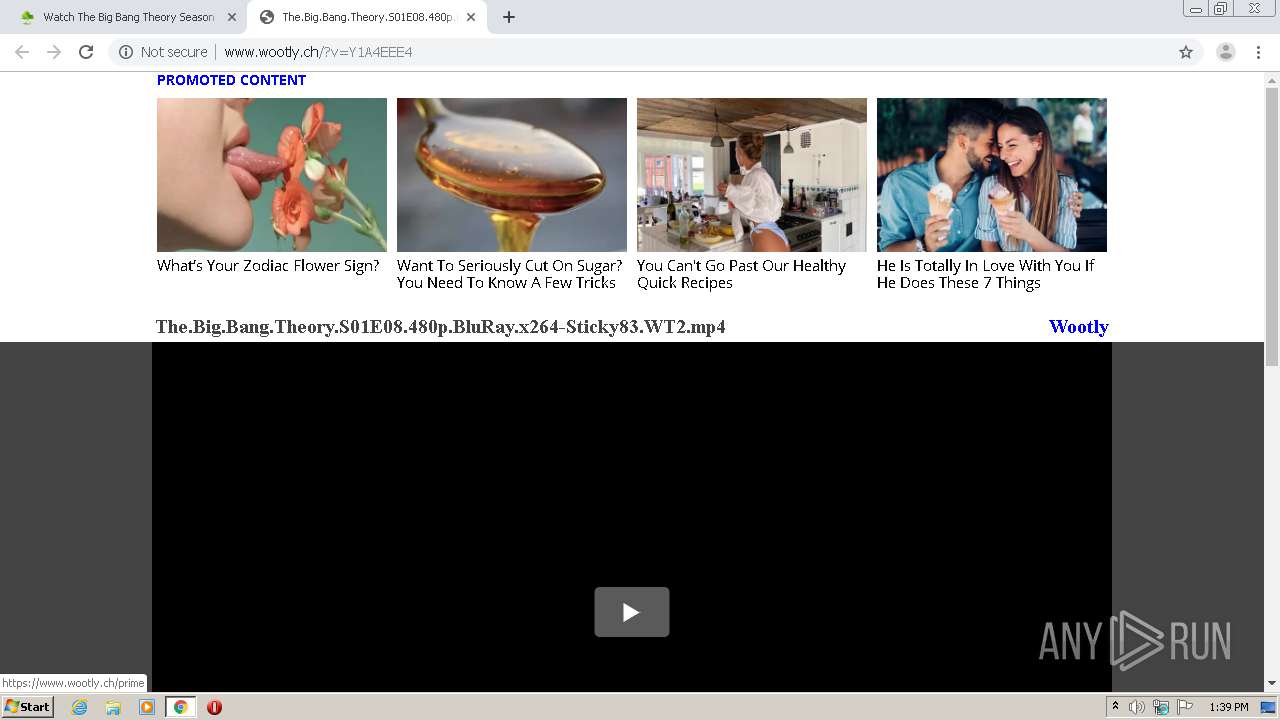Screen dimensions: 1280x720
Task: Open the Chrome profile avatar
Action: tap(1226, 52)
